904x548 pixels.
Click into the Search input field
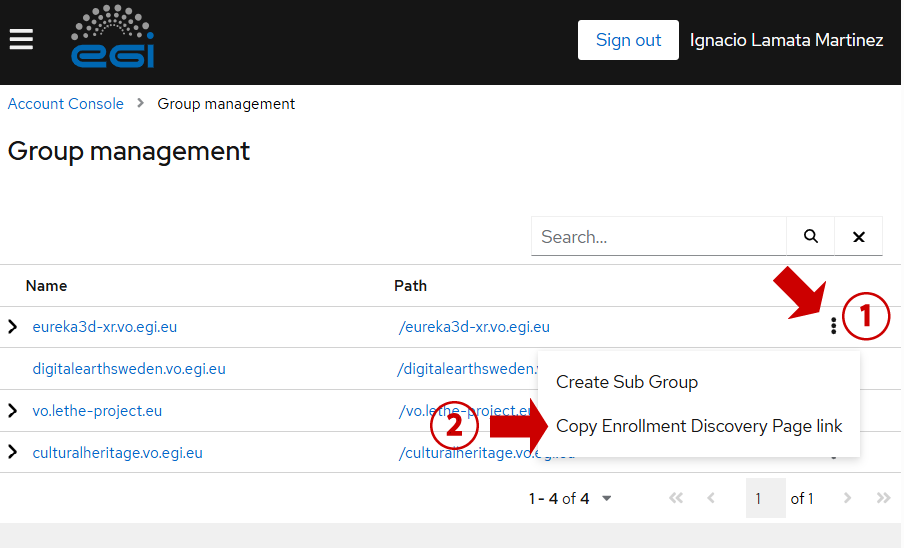coord(658,237)
